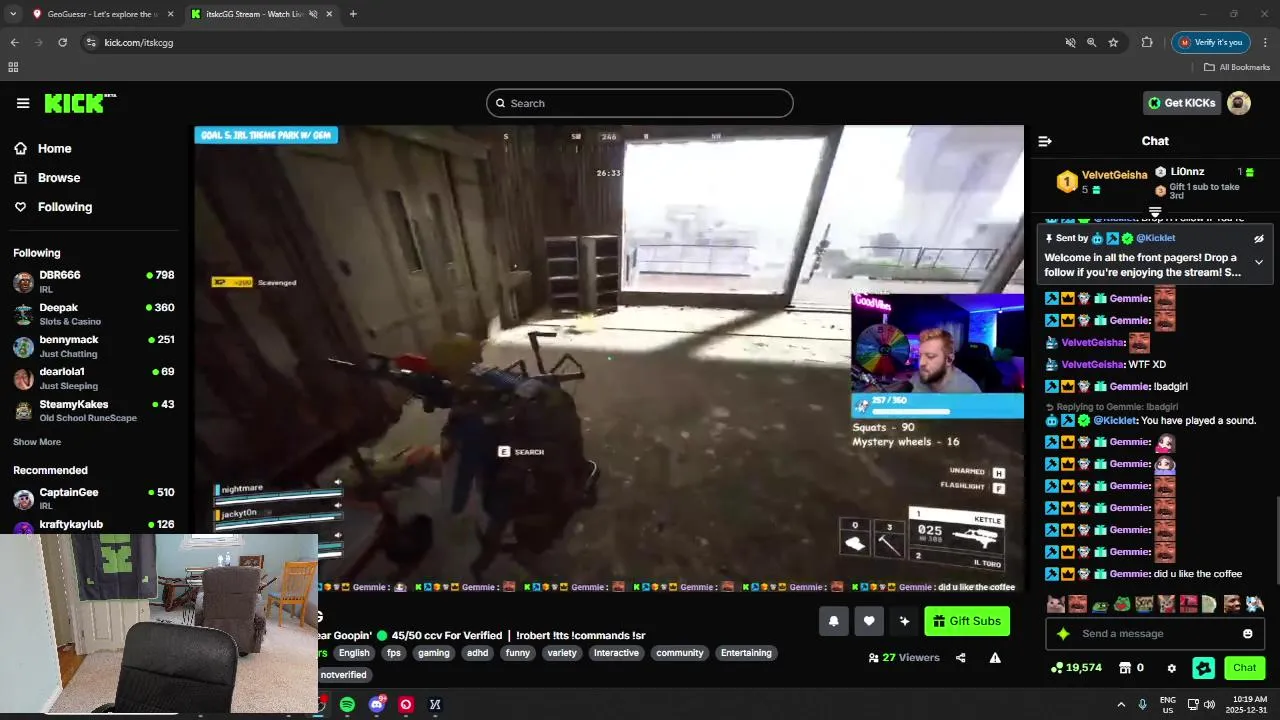
Task: Expand the pinned message chevron
Action: 1259,262
